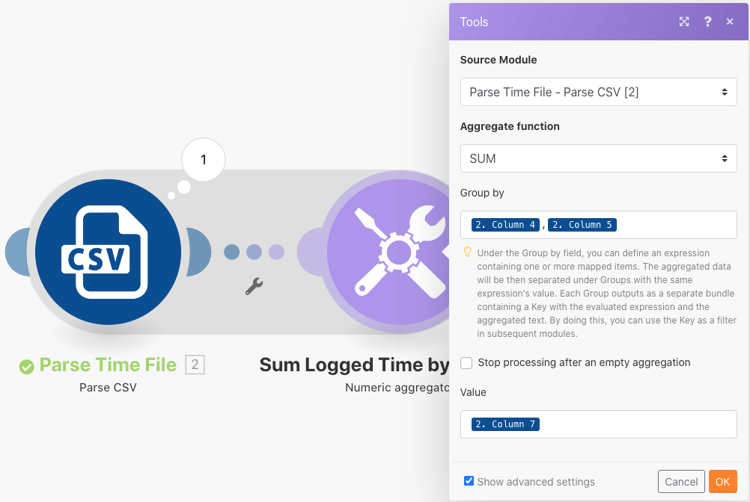Open the Parse CSV module icon

(108, 252)
